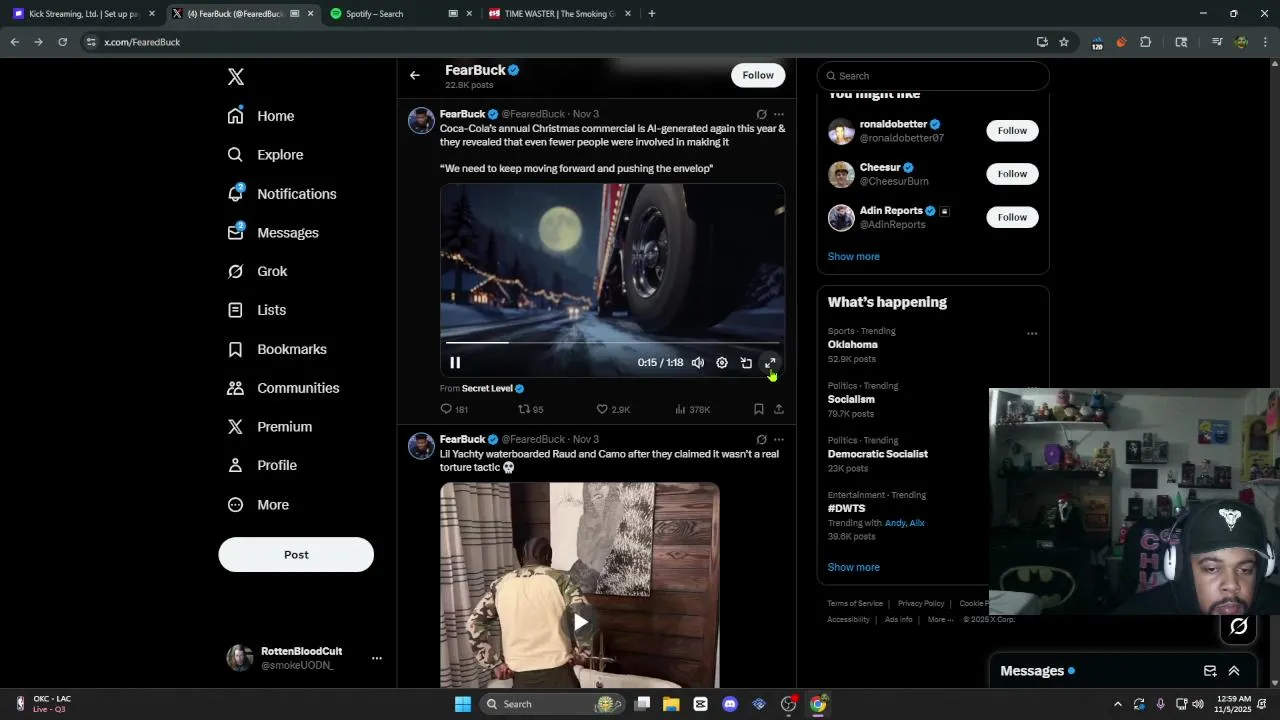Open the #DWTS trending topic
Screen dimensions: 1280x720
point(846,508)
